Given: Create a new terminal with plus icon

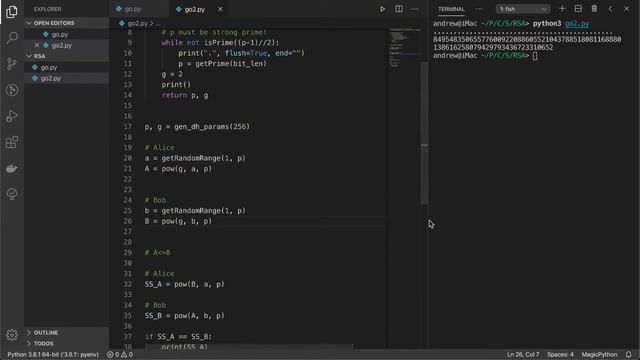Looking at the screenshot, I should tap(562, 9).
